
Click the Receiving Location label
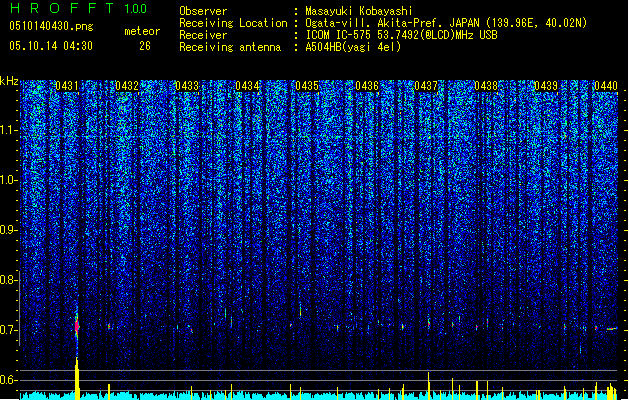(233, 23)
